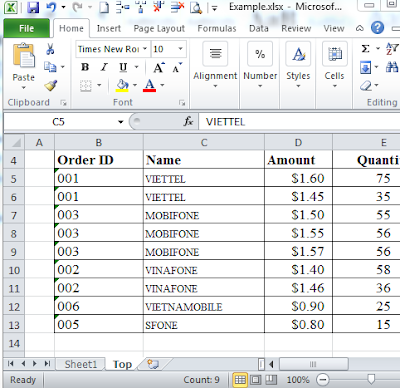Screen dimensions: 400x388
Task: Open the underline style dropdown arrow
Action: 136,68
